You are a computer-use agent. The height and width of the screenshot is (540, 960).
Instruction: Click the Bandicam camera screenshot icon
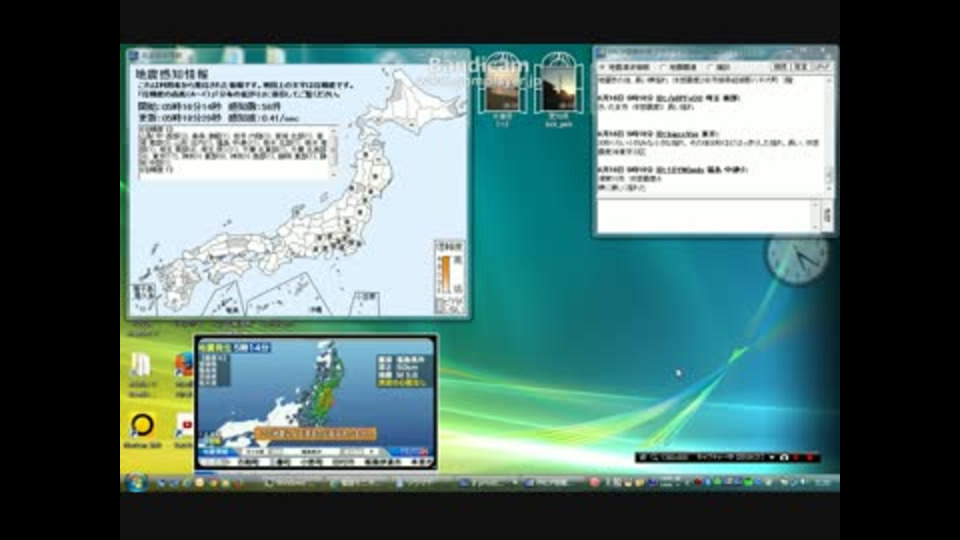pyautogui.click(x=784, y=457)
